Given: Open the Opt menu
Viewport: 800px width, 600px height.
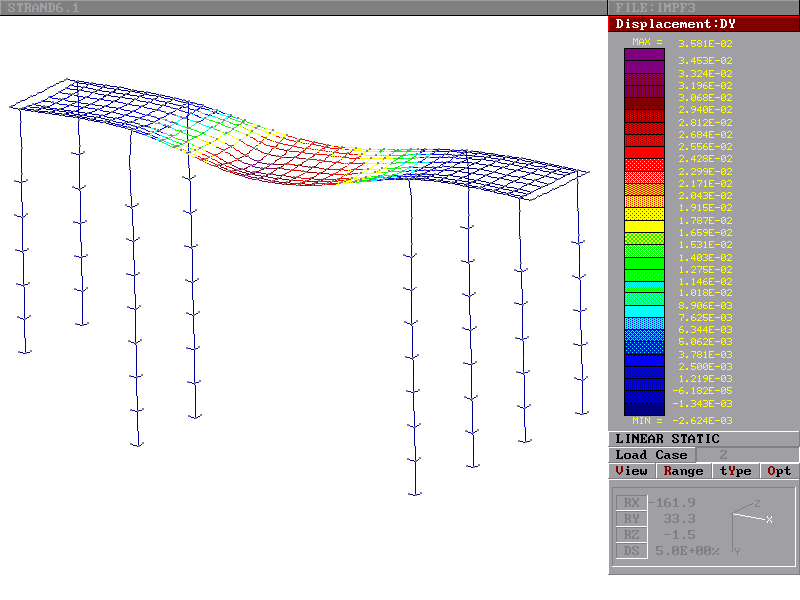Looking at the screenshot, I should [780, 471].
